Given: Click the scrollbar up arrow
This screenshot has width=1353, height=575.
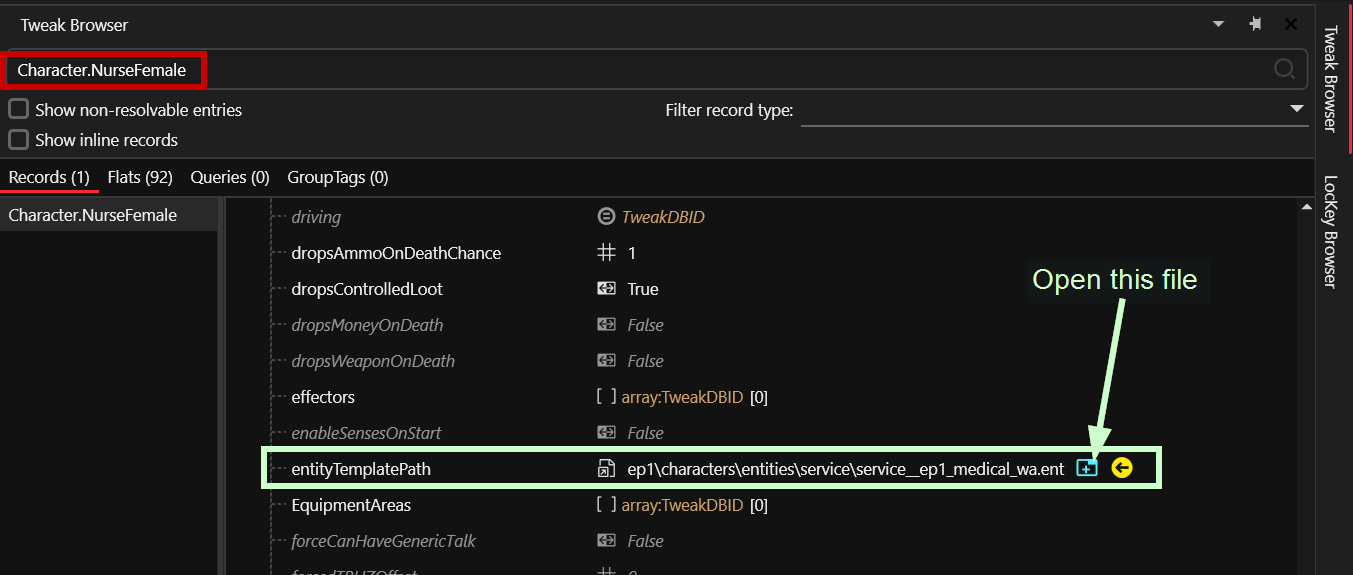Looking at the screenshot, I should (1306, 207).
